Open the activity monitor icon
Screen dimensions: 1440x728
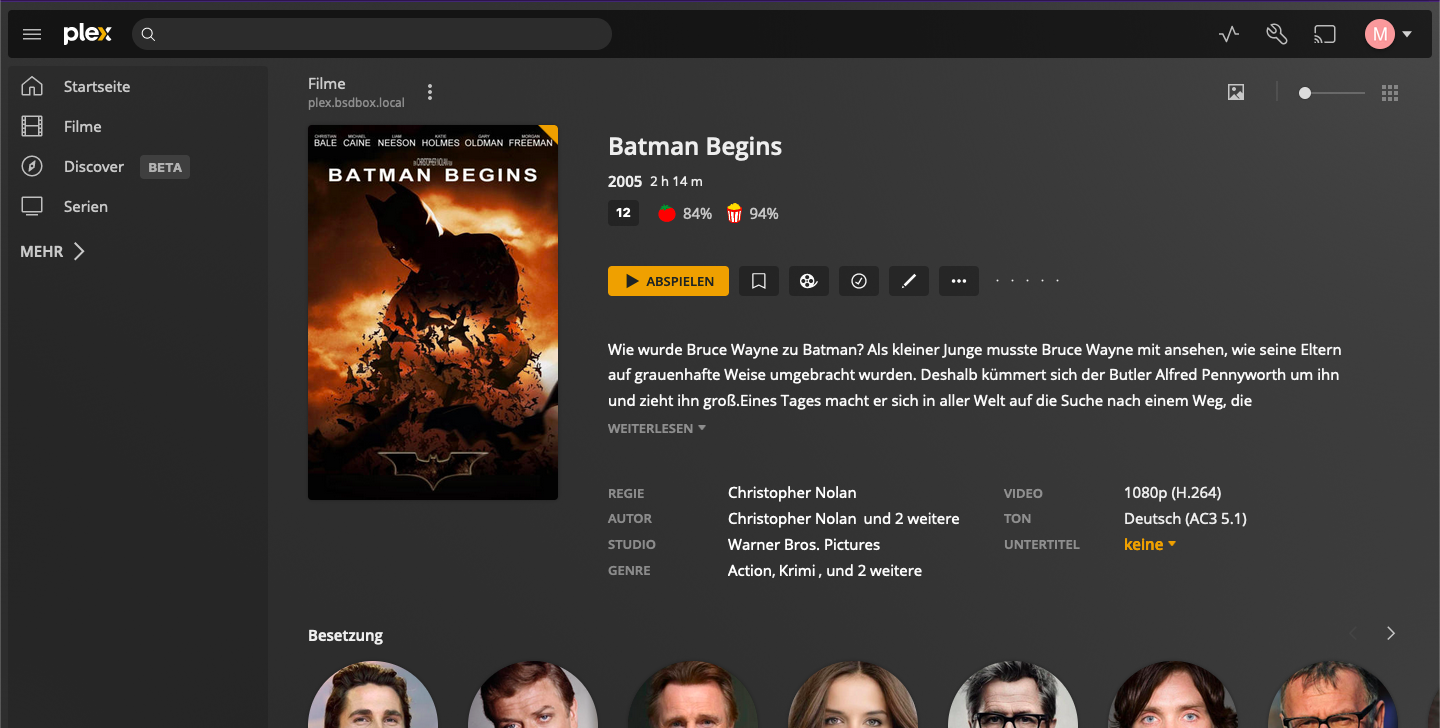click(x=1229, y=34)
